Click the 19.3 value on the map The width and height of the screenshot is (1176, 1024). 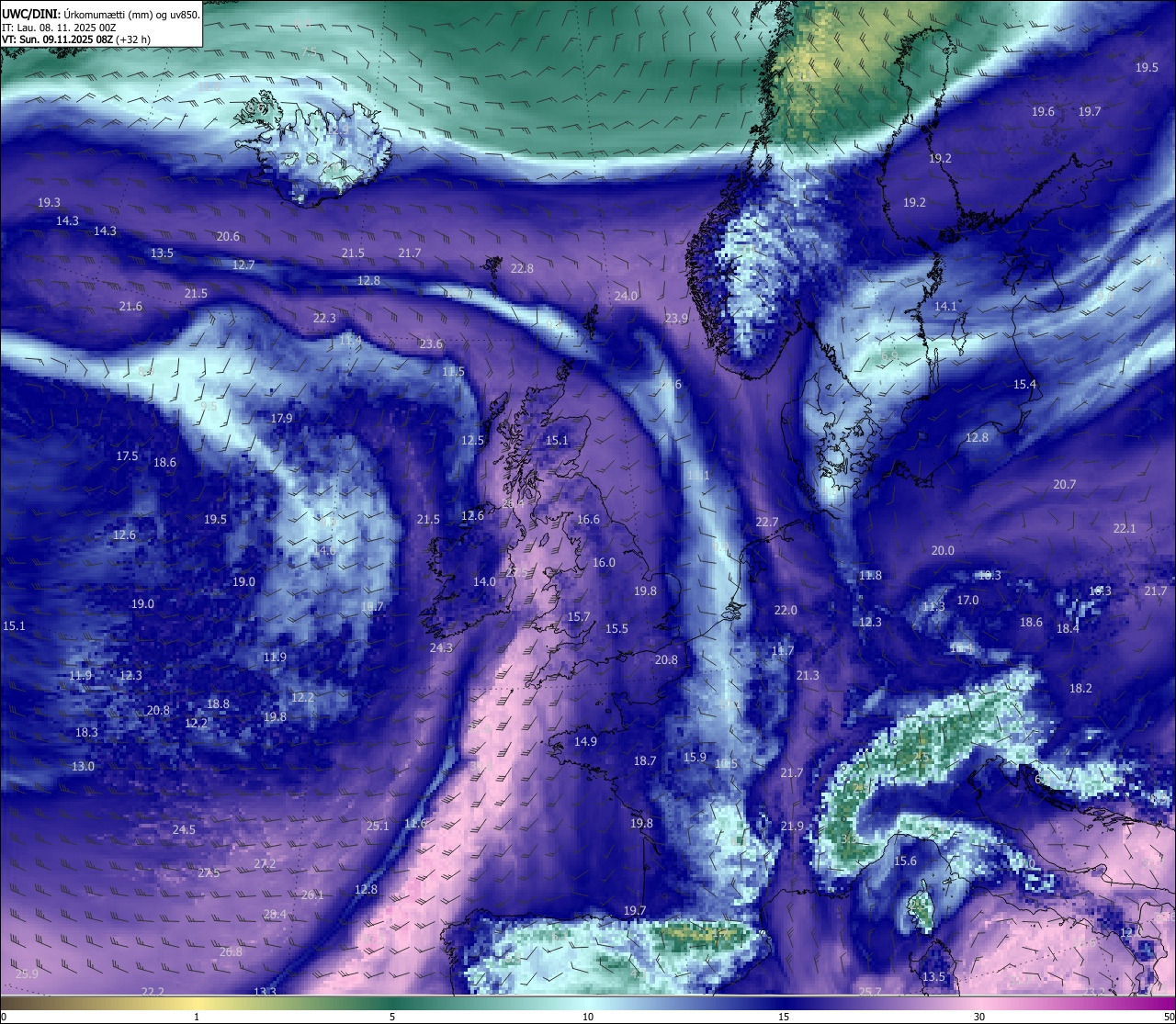[x=49, y=203]
